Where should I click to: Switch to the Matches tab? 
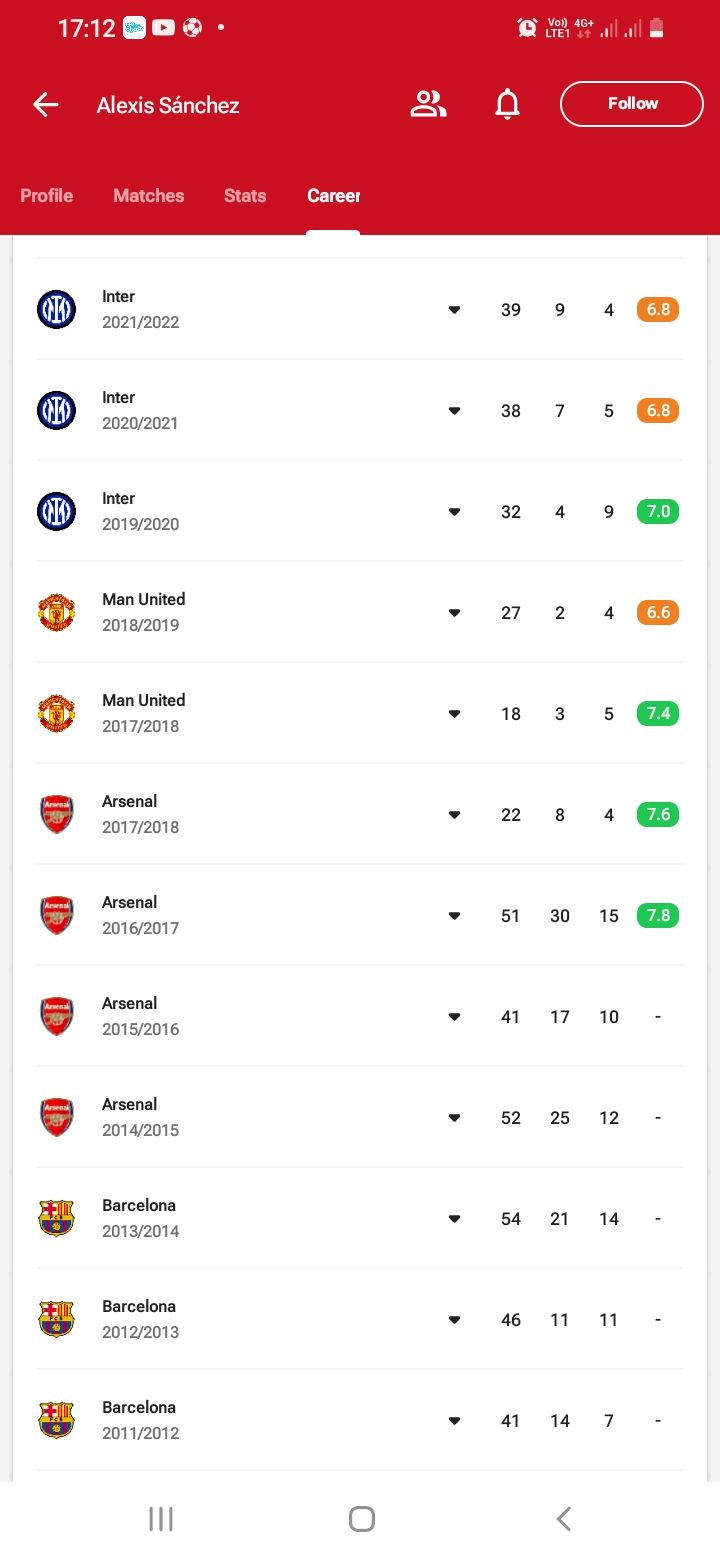tap(148, 196)
